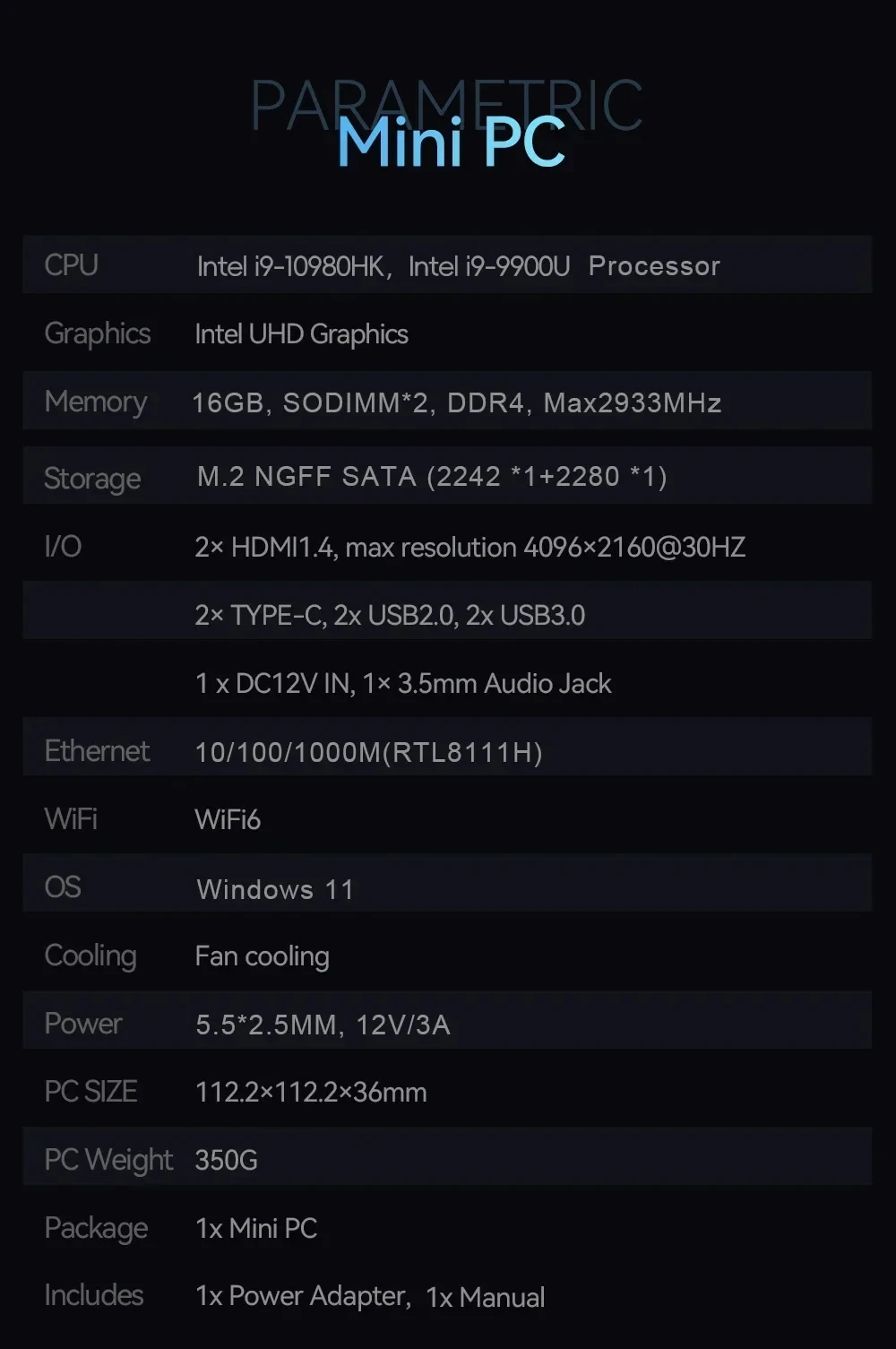Select the TYPE-C and USB ports line
The height and width of the screenshot is (1349, 896).
390,615
